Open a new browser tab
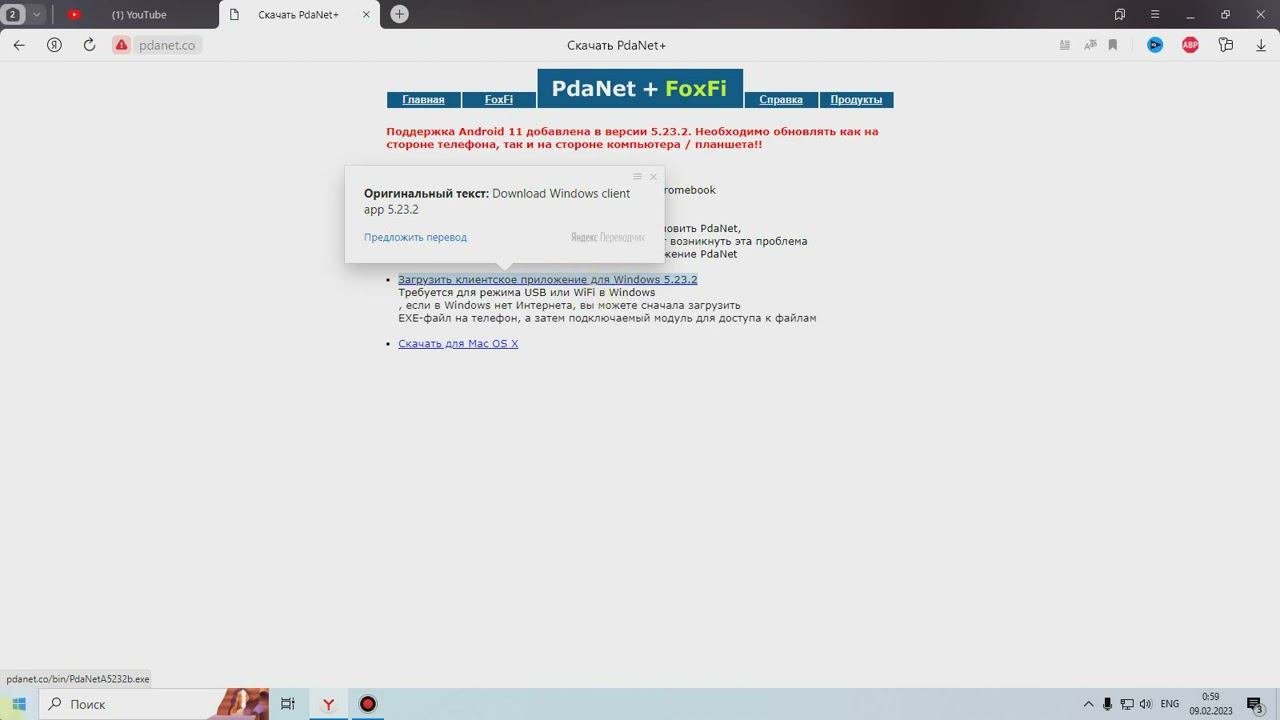 click(399, 14)
